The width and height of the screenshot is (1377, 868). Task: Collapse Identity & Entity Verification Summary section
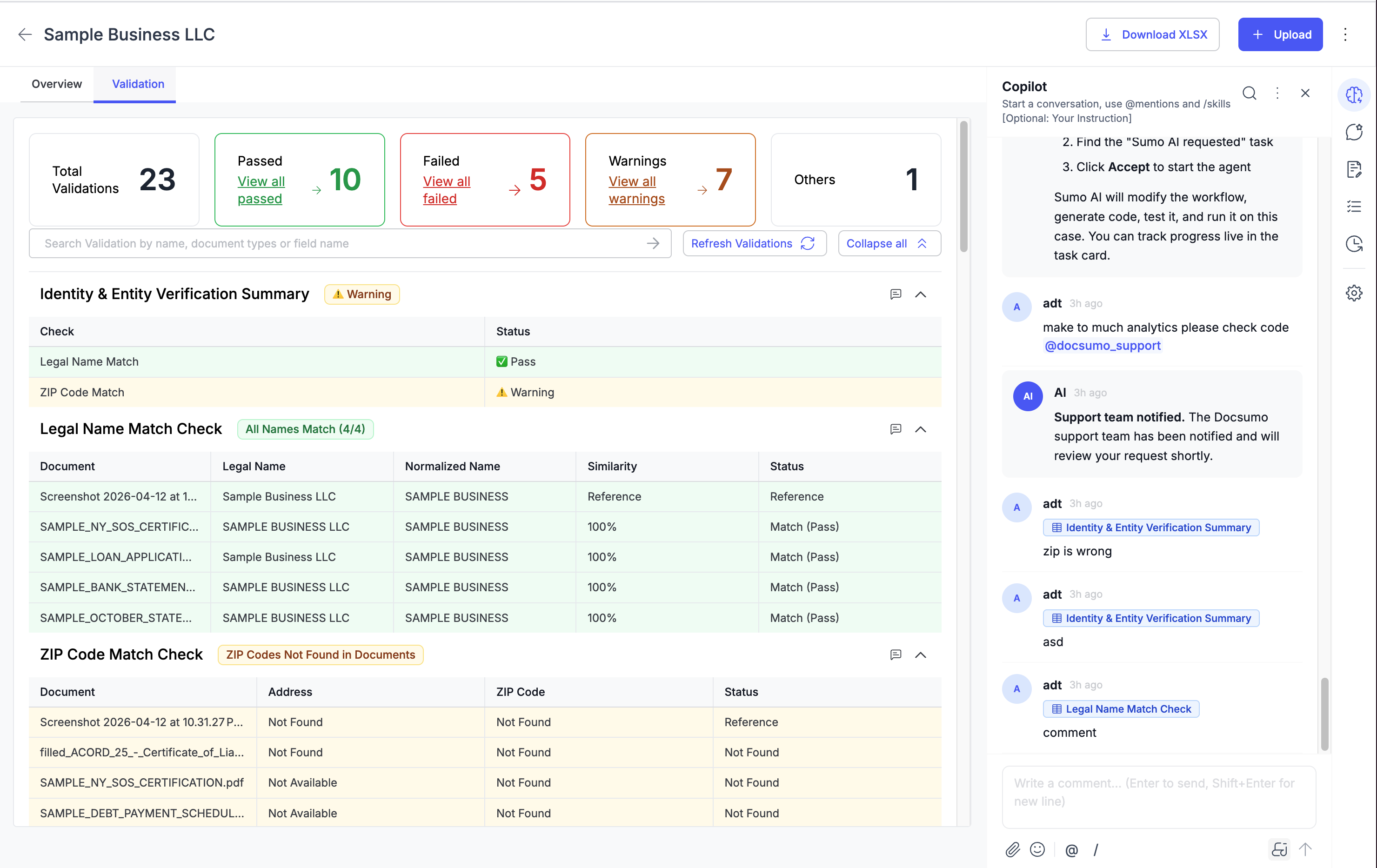(x=920, y=294)
